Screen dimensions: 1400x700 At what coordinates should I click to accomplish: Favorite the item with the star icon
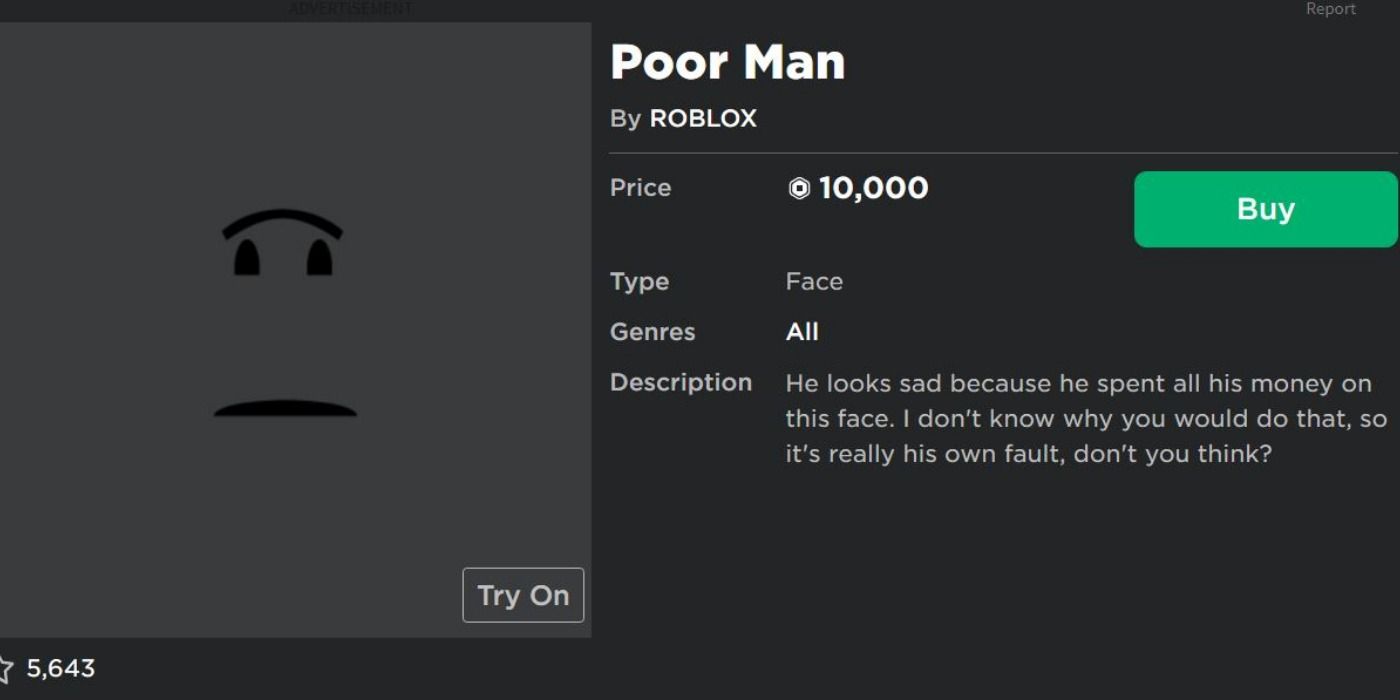click(5, 668)
